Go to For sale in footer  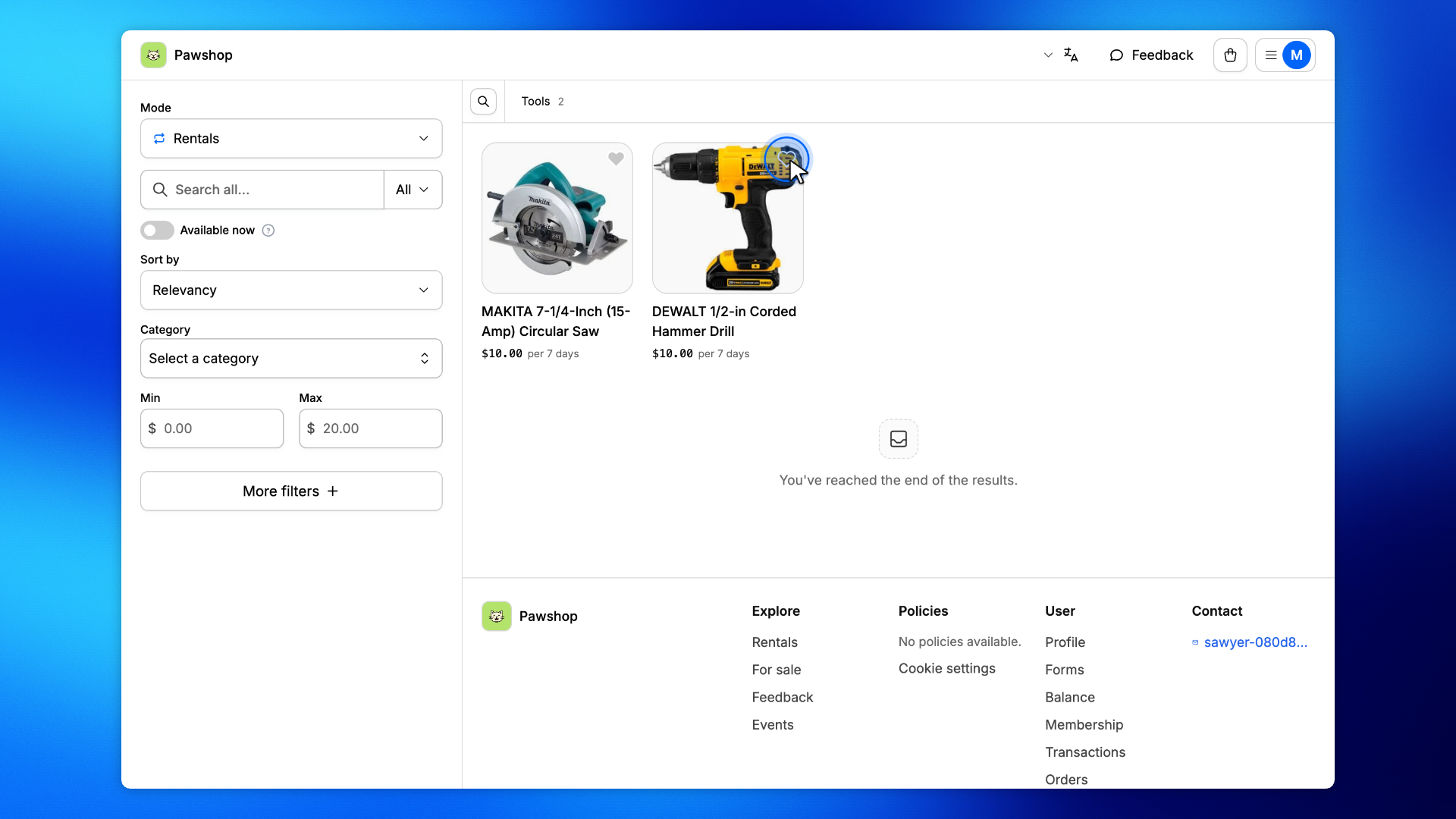coord(777,670)
